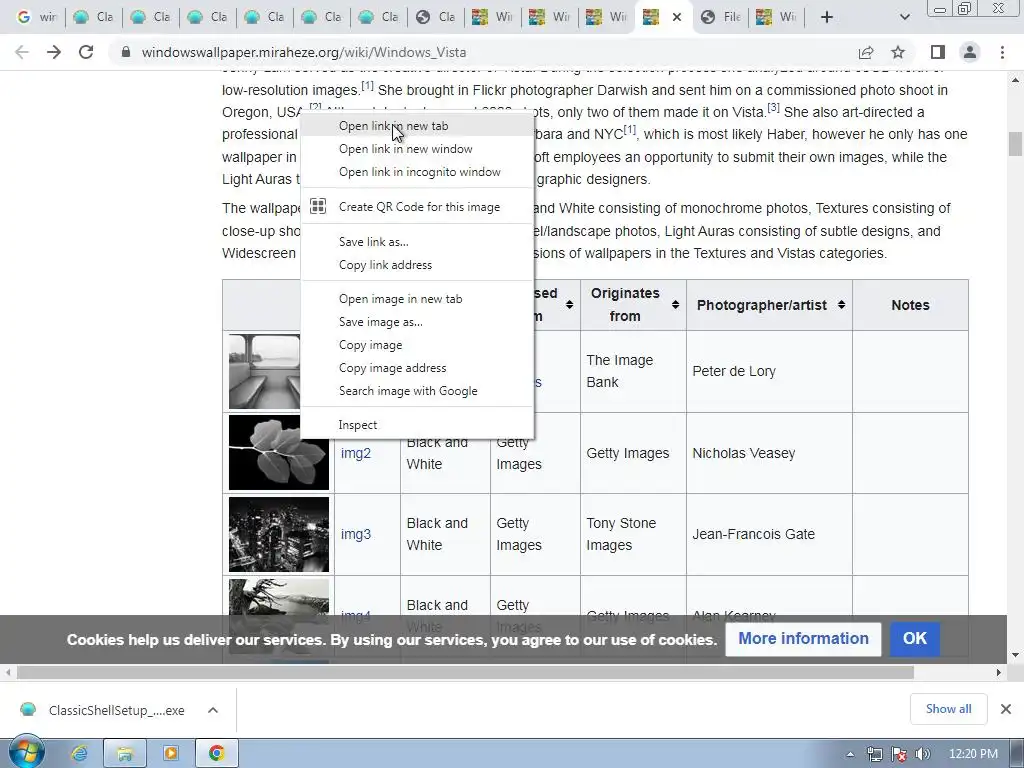Click the Nicholas Veasey cell
This screenshot has width=1024, height=768.
[769, 453]
